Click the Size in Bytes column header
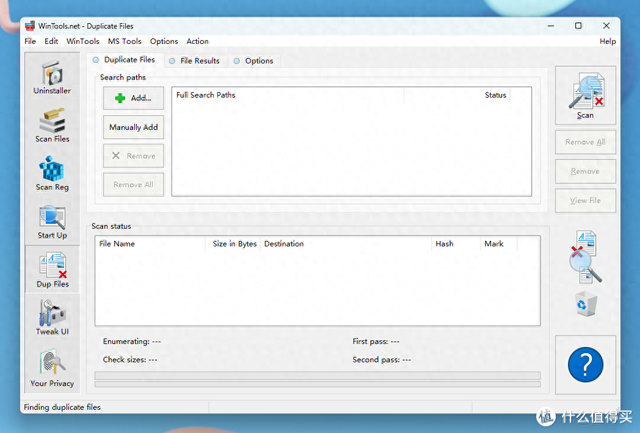Image resolution: width=640 pixels, height=433 pixels. tap(234, 244)
